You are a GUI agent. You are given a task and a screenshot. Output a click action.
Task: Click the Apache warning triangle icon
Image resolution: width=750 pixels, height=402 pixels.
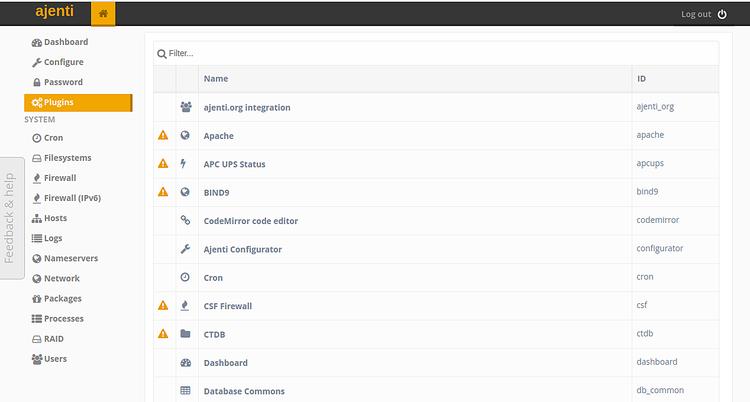[163, 135]
